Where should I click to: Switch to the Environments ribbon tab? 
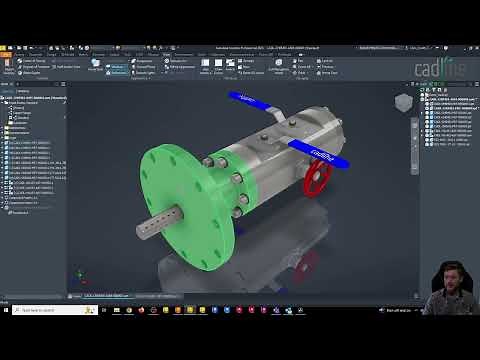(x=183, y=54)
